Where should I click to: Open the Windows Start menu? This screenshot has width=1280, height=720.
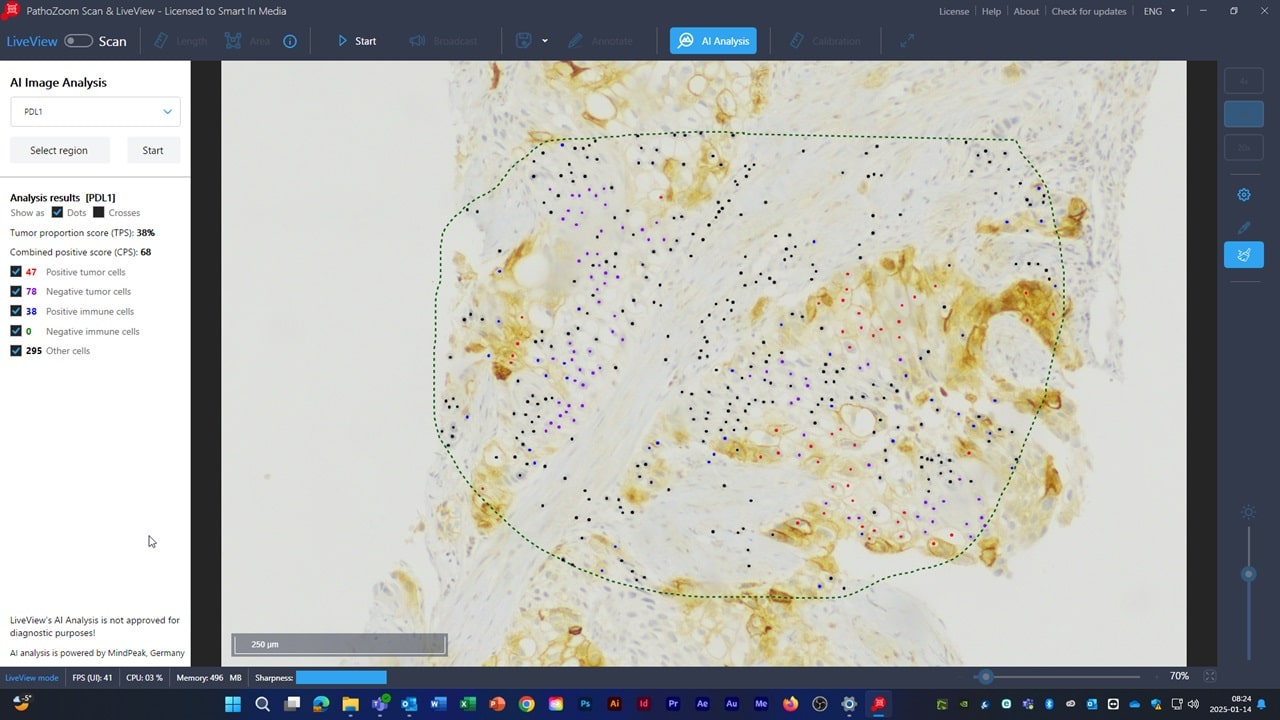pos(233,704)
